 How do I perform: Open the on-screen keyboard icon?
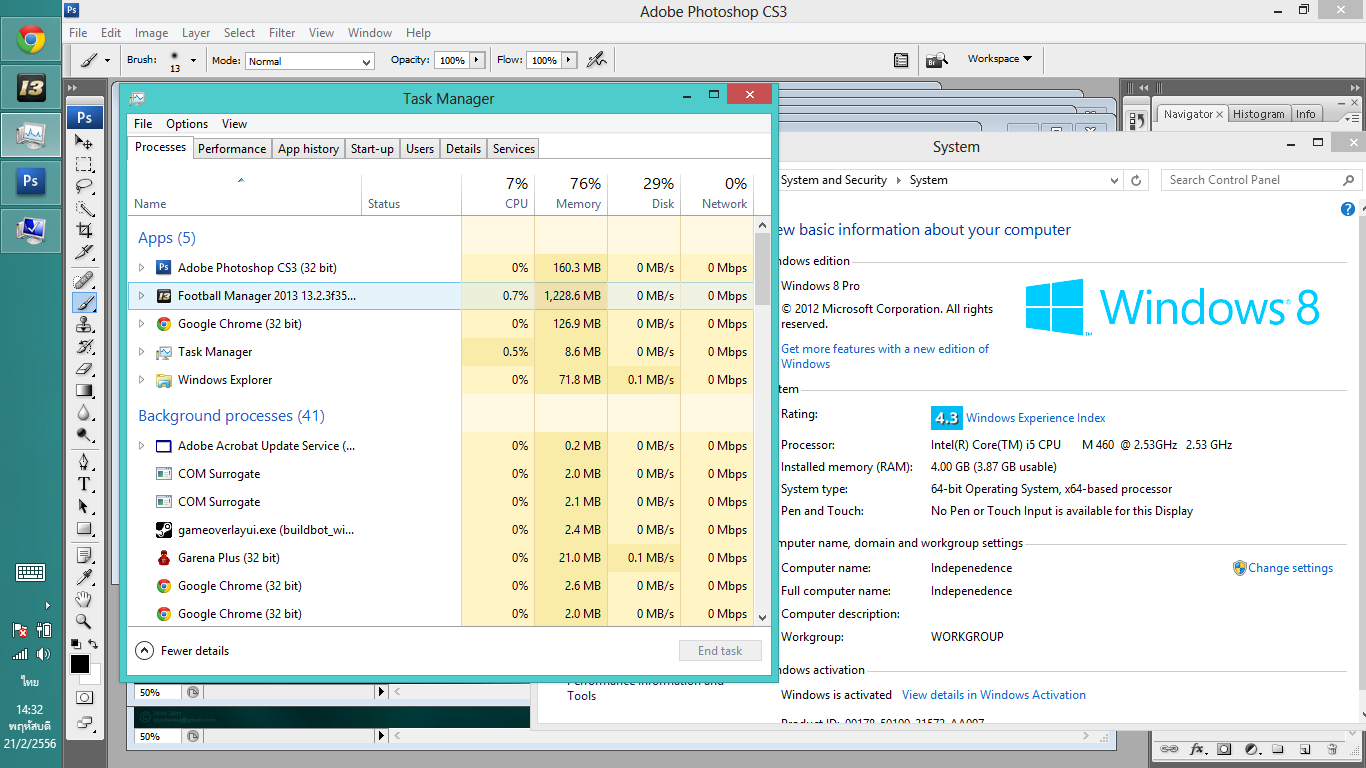(31, 573)
